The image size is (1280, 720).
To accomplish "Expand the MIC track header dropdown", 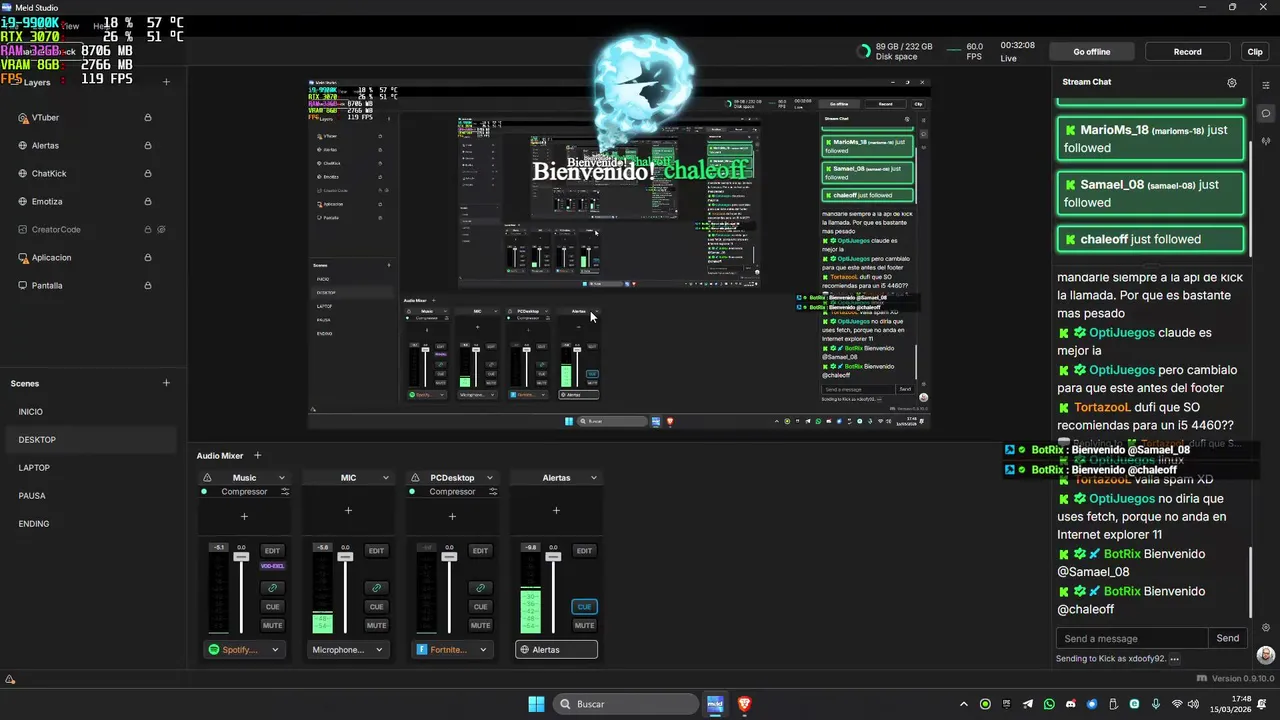I will (x=386, y=478).
